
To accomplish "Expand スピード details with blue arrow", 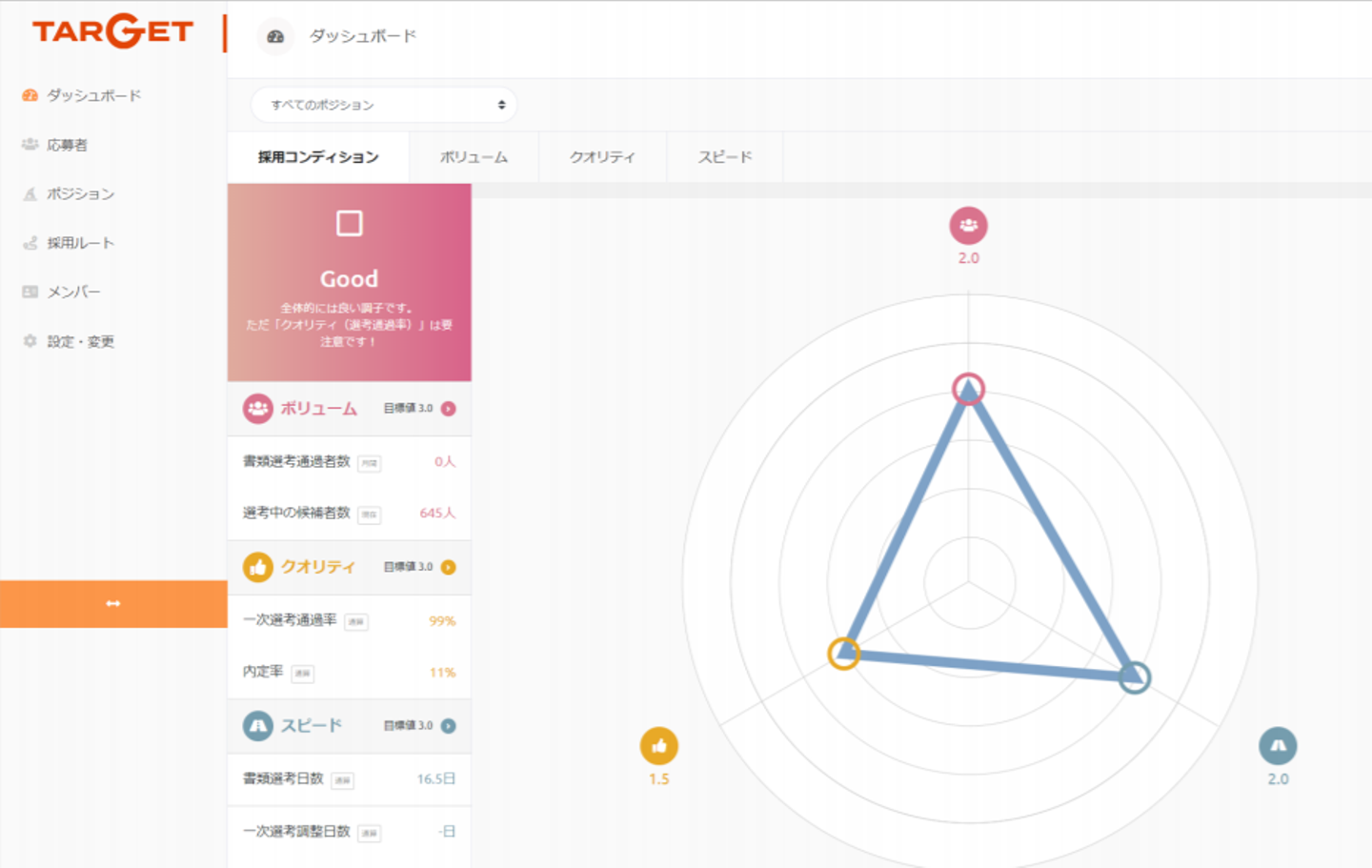I will [449, 726].
